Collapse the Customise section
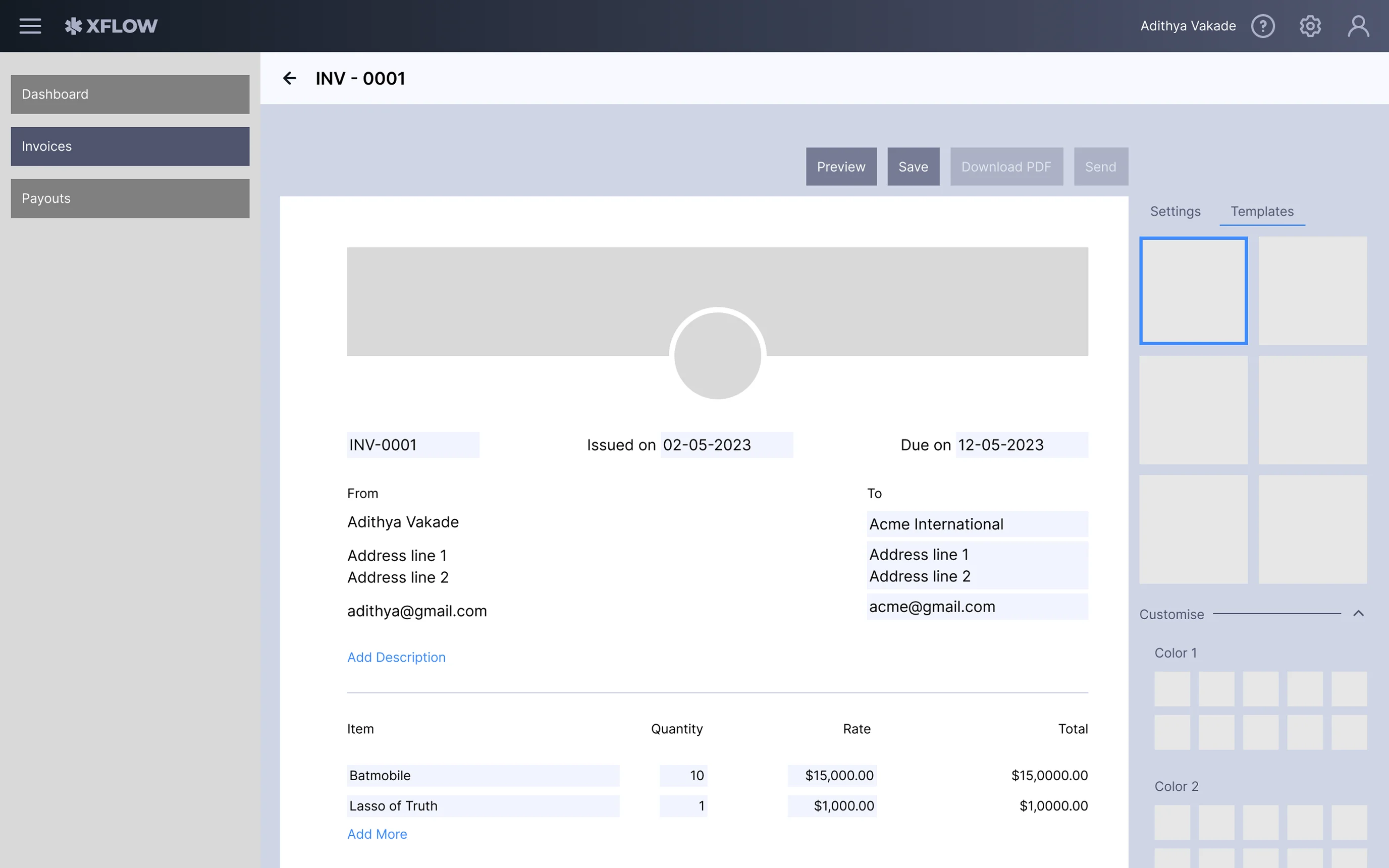Image resolution: width=1389 pixels, height=868 pixels. [x=1359, y=614]
